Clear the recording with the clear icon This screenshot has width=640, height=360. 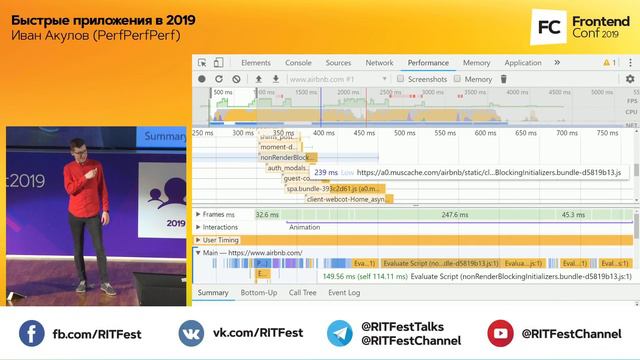point(236,79)
